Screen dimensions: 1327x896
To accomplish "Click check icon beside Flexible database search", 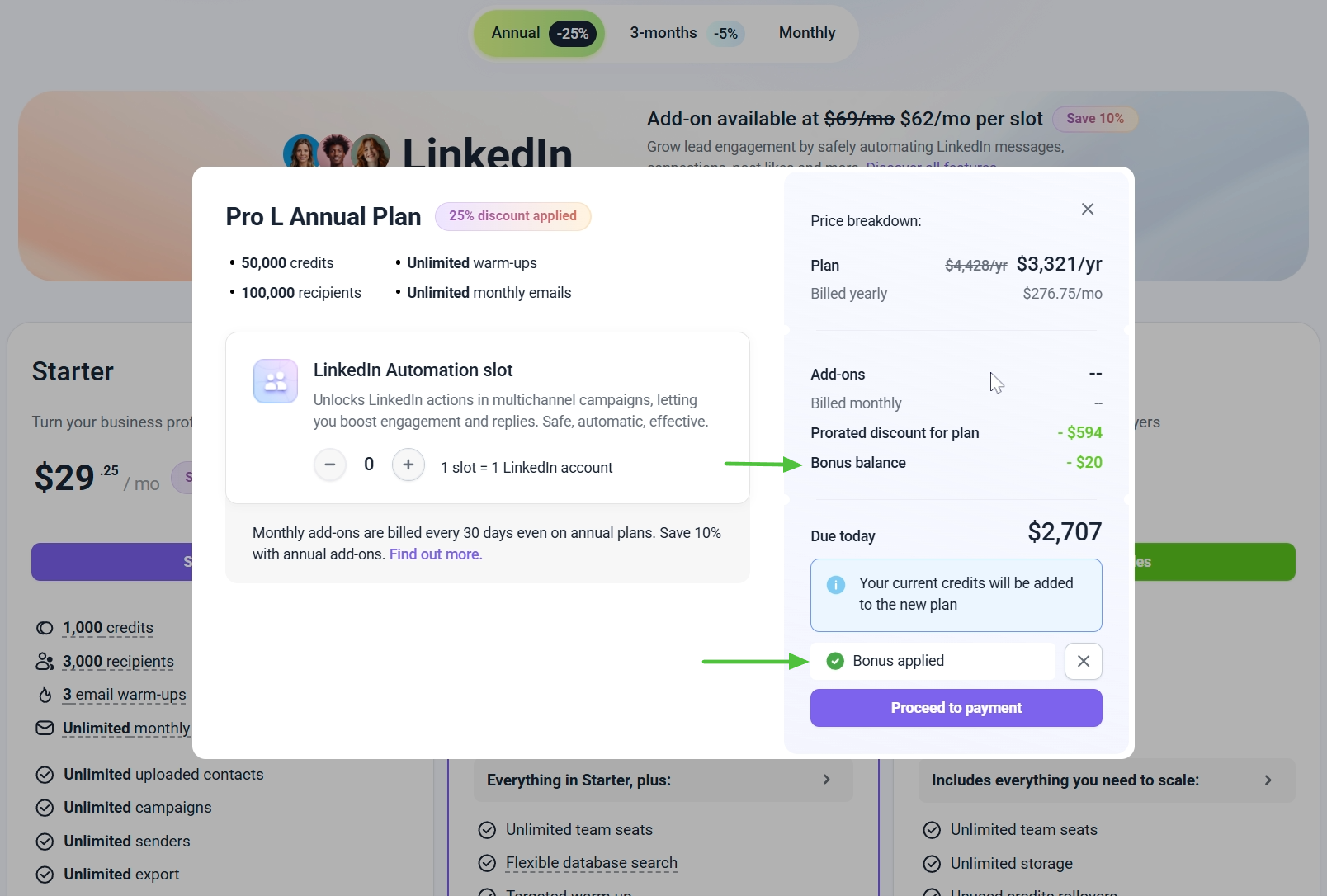I will coord(488,863).
